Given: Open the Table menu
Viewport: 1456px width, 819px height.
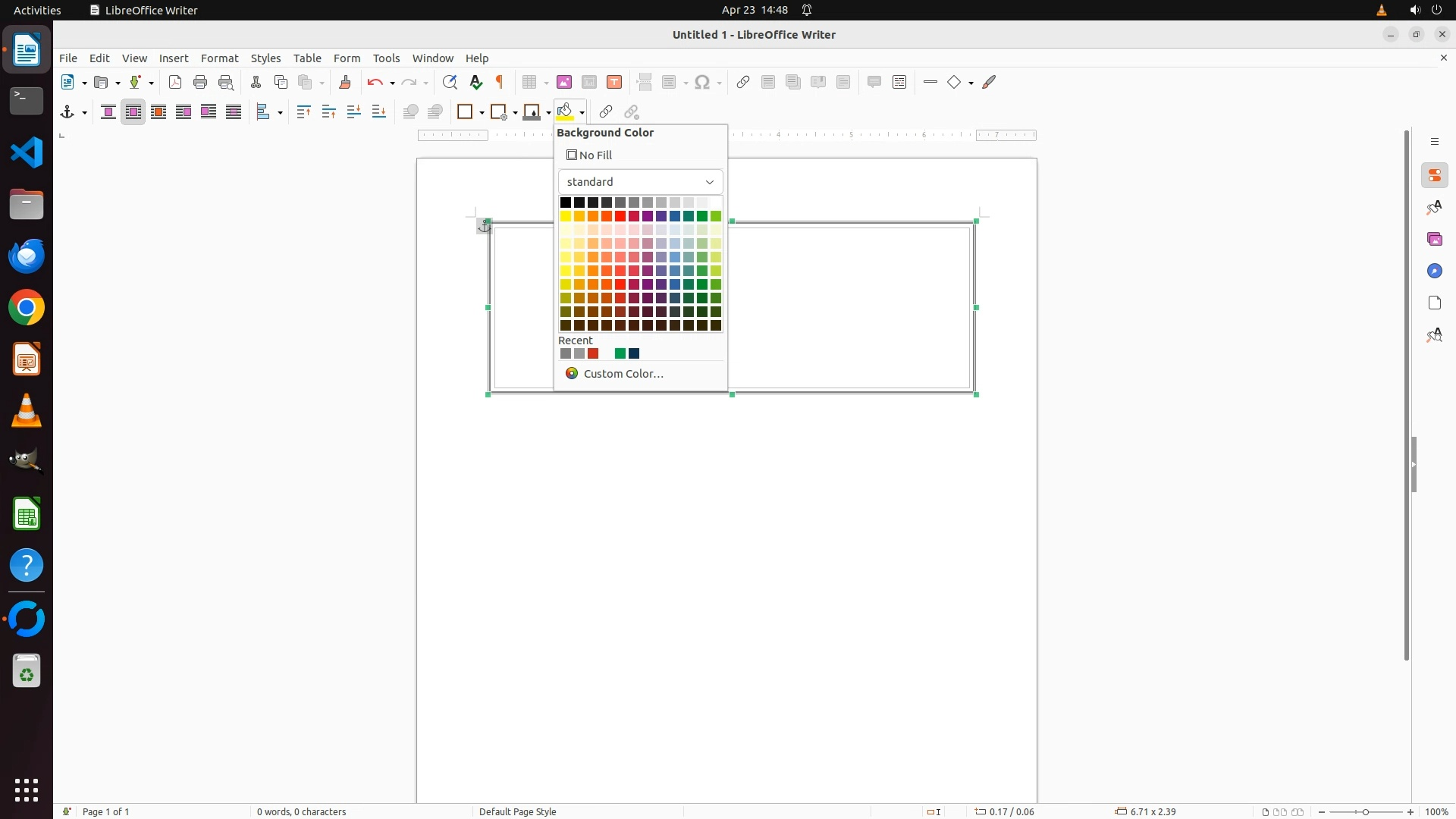Looking at the screenshot, I should [x=307, y=58].
